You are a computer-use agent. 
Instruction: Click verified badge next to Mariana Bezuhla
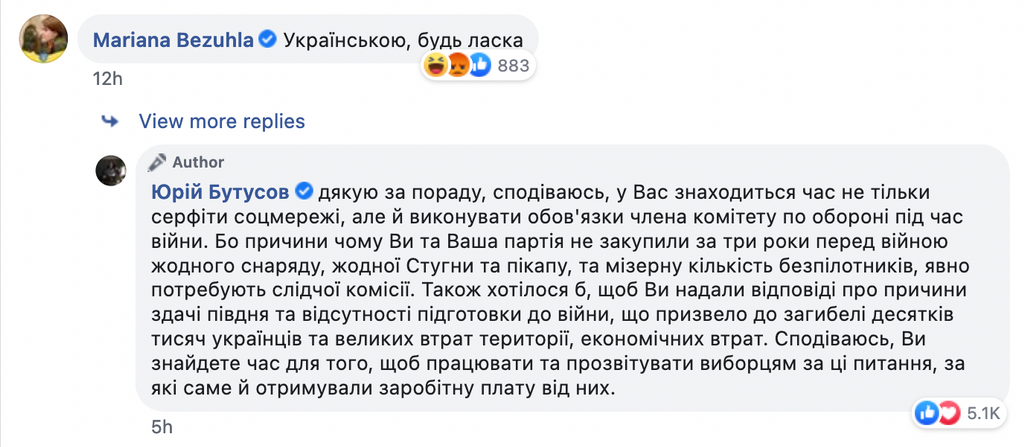(267, 40)
